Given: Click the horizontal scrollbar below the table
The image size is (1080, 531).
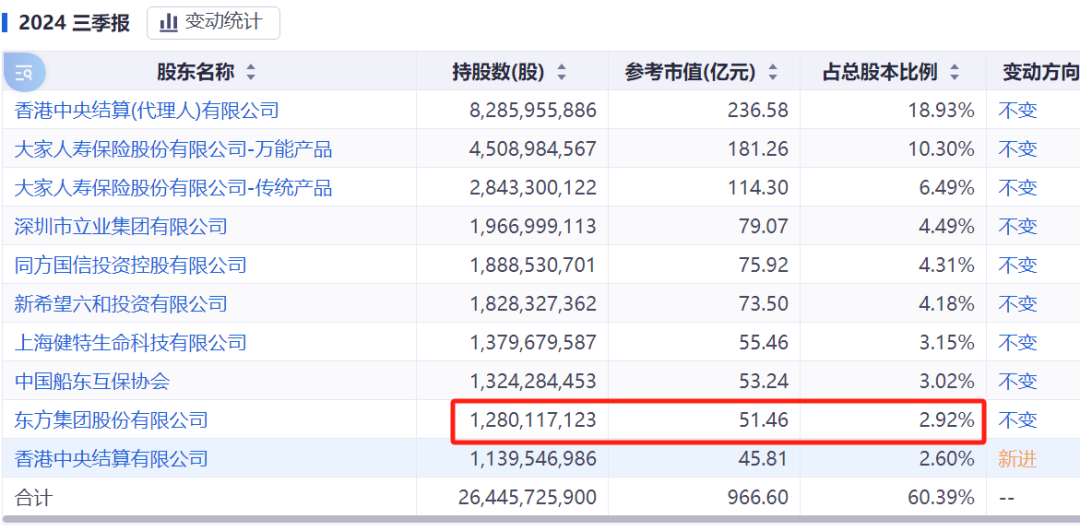Looking at the screenshot, I should (x=540, y=519).
